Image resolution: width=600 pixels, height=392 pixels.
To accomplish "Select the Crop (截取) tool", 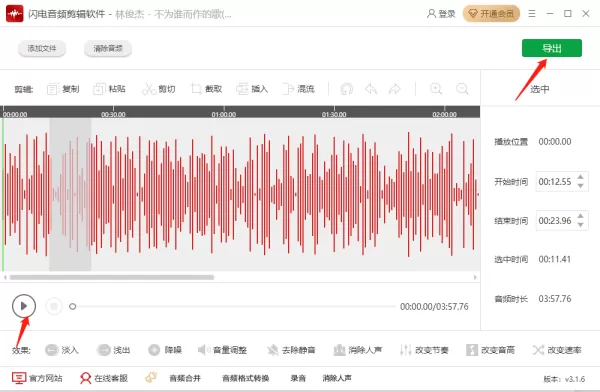I will point(207,89).
